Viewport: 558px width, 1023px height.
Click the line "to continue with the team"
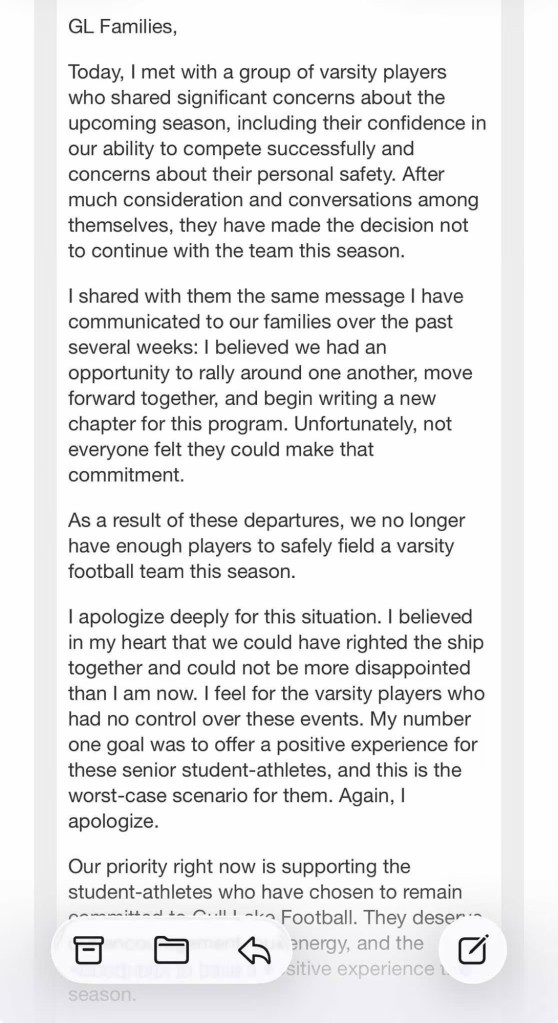tap(236, 251)
